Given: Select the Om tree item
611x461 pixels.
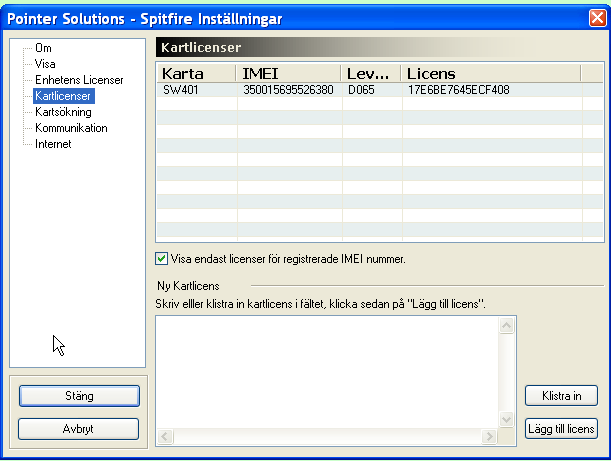Looking at the screenshot, I should pyautogui.click(x=43, y=48).
